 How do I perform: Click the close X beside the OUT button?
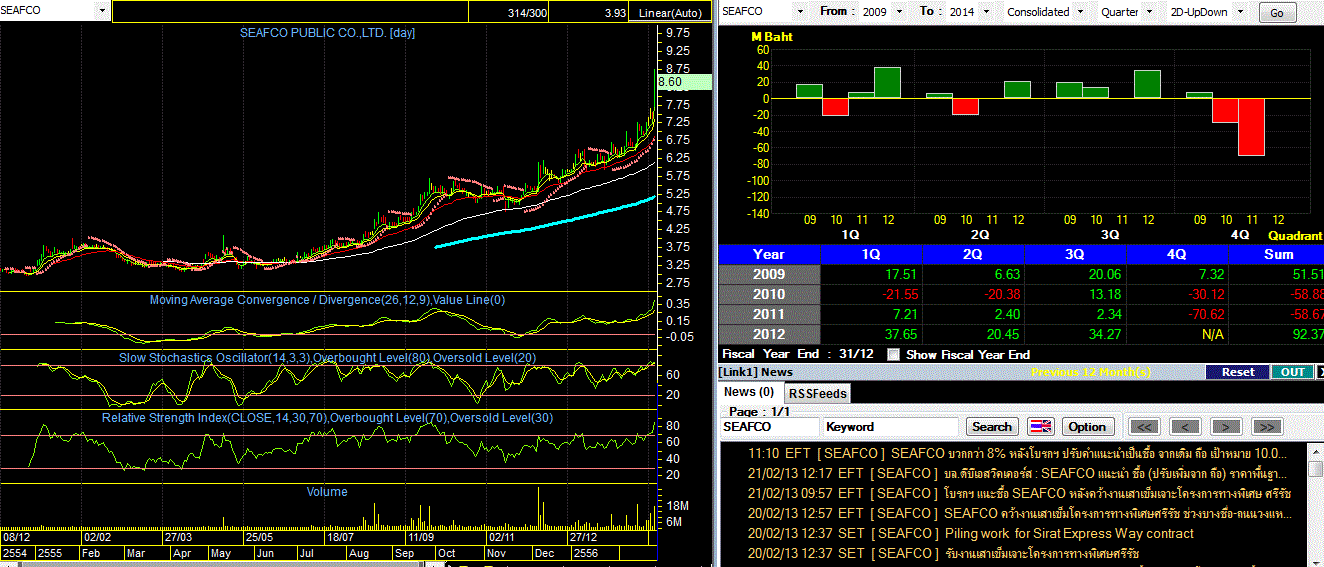1320,372
